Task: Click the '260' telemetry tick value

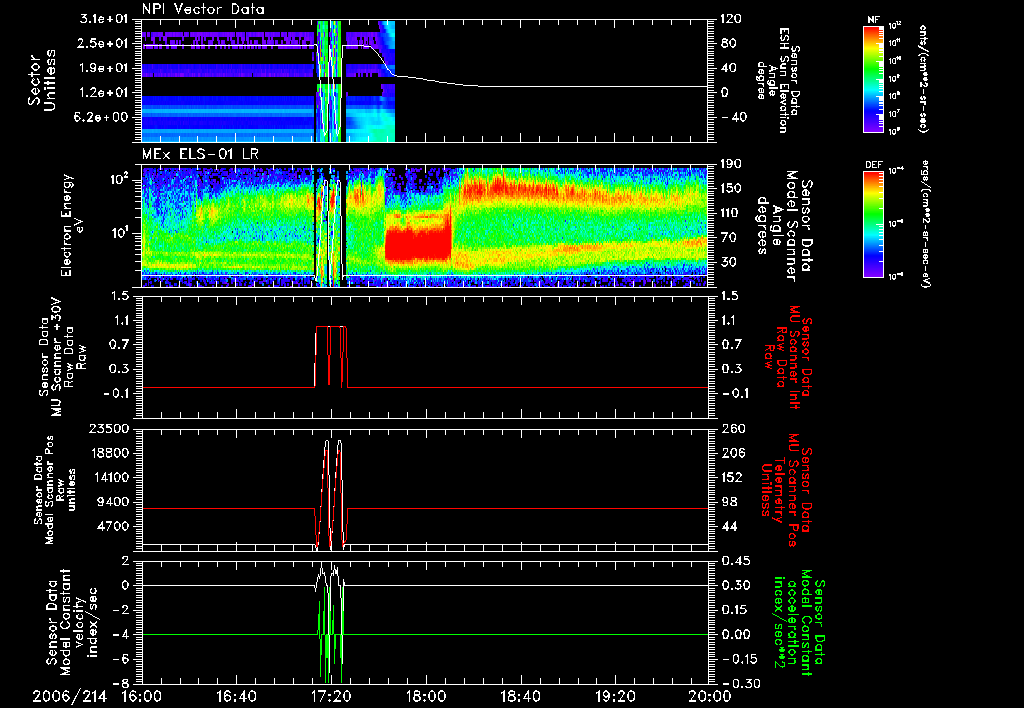Action: tap(731, 428)
